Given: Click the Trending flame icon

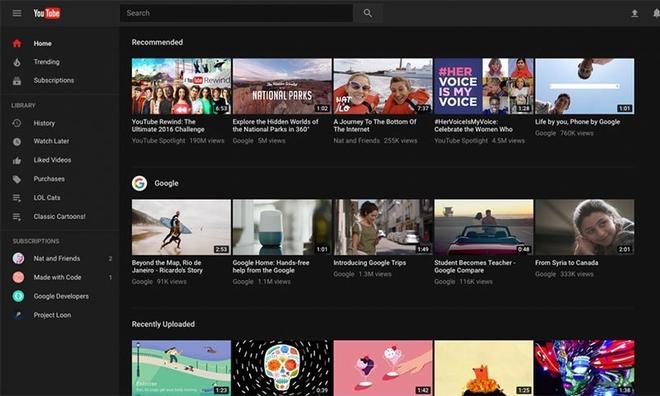Looking at the screenshot, I should [17, 62].
